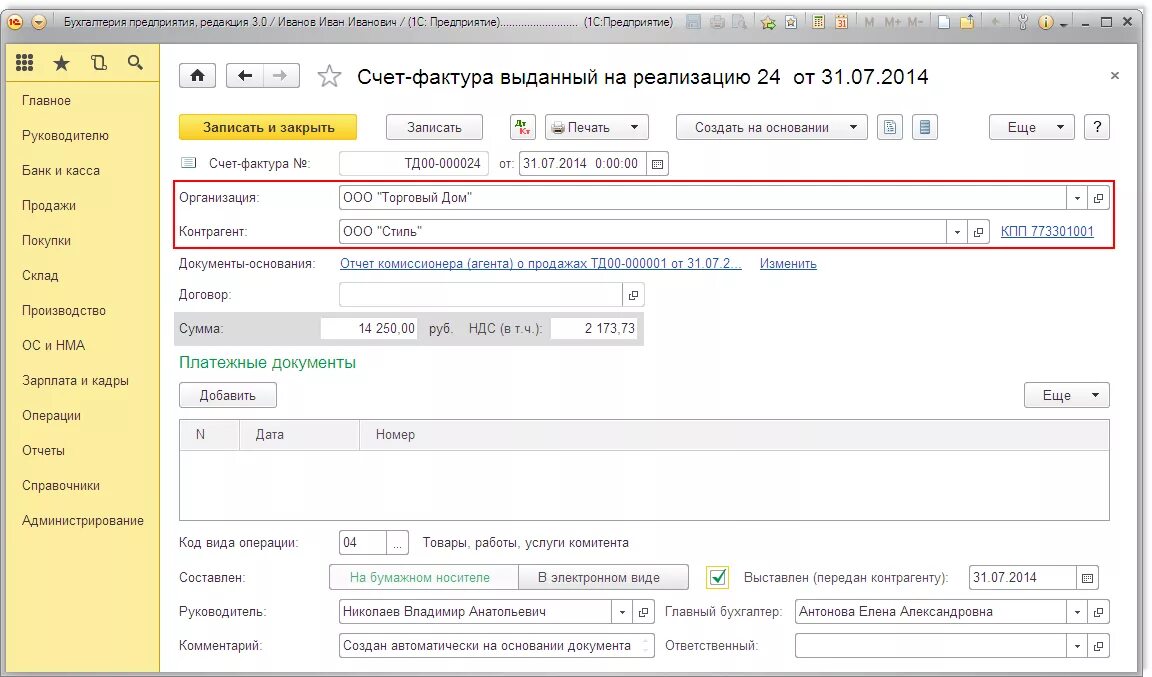Screen dimensions: 1152x677
Task: Click Изменить link
Action: coord(788,263)
